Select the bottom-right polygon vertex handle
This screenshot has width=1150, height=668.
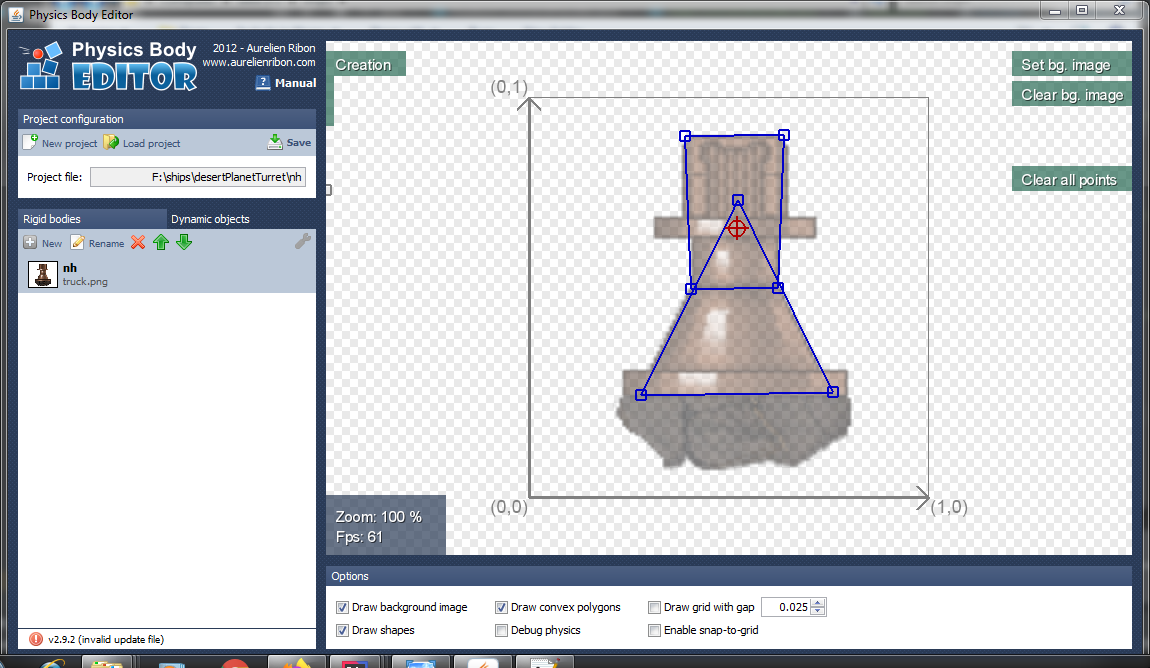pyautogui.click(x=832, y=392)
